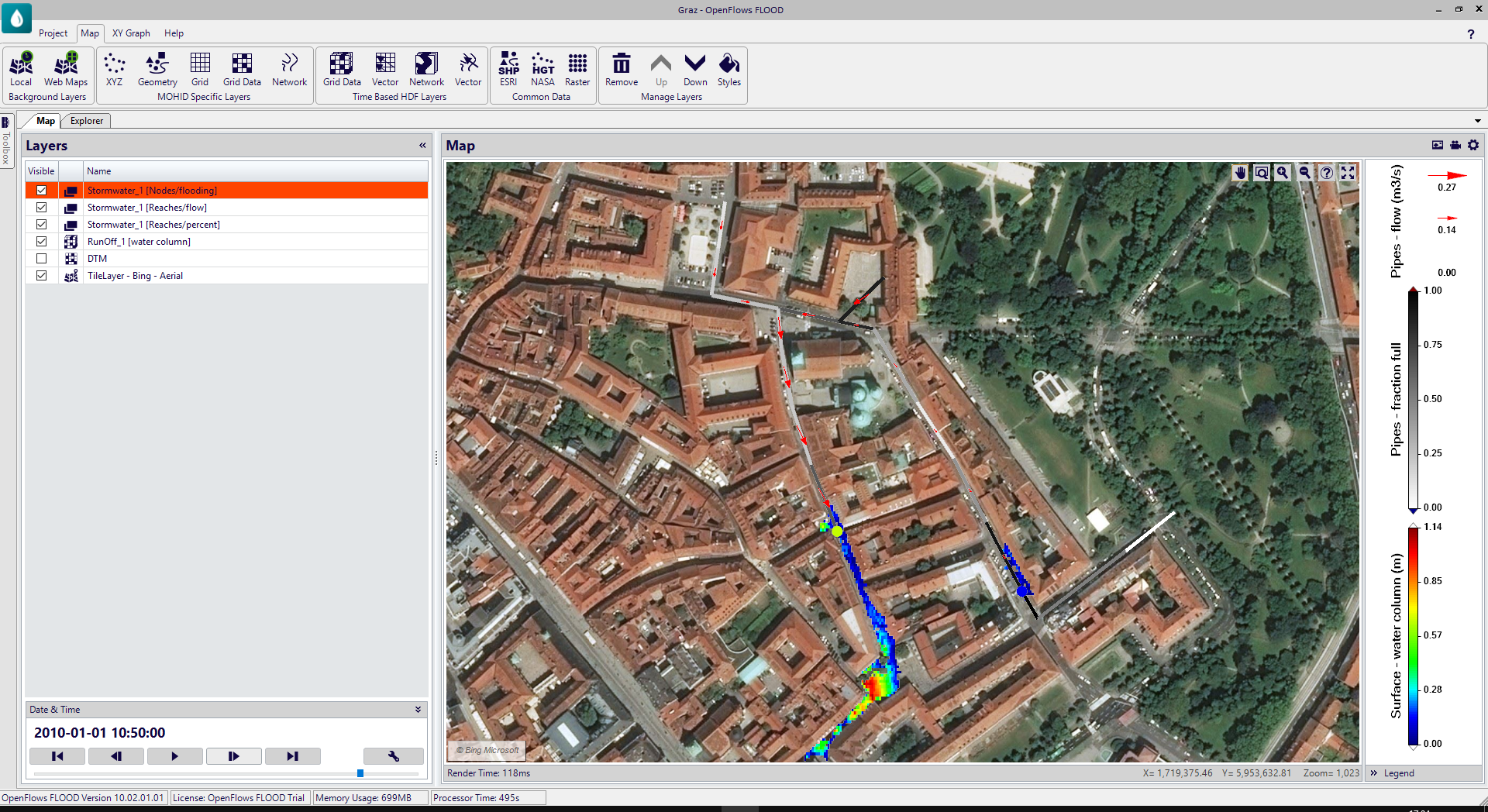1488x812 pixels.
Task: Switch to the Explorer tab
Action: (x=87, y=121)
